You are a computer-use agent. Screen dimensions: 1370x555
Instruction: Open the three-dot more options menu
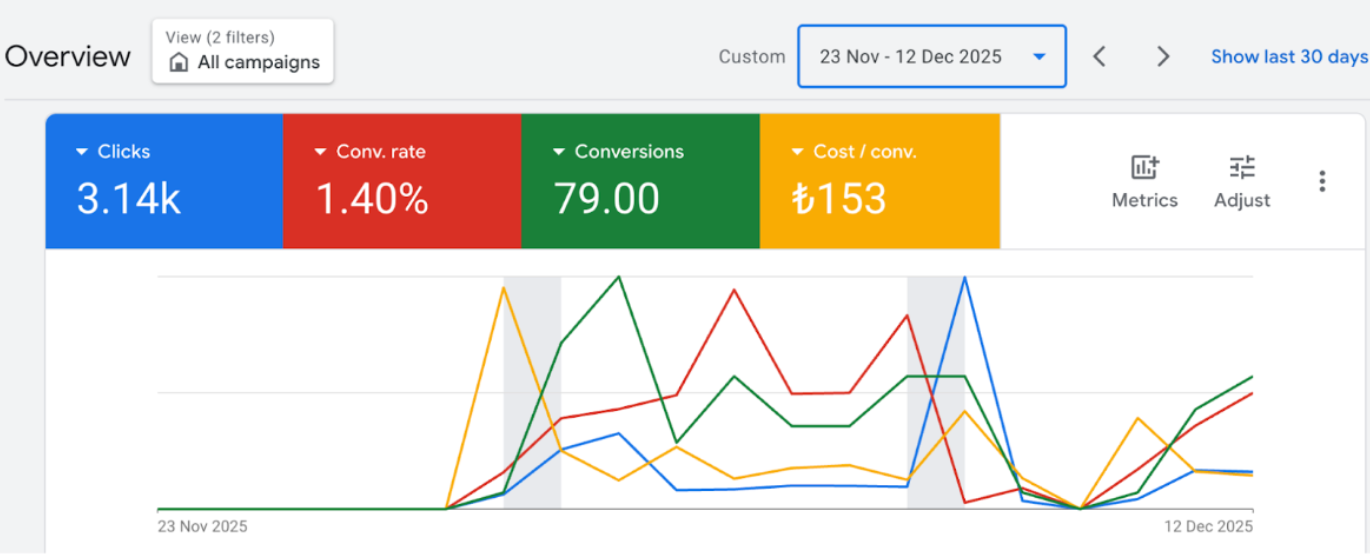(x=1322, y=181)
